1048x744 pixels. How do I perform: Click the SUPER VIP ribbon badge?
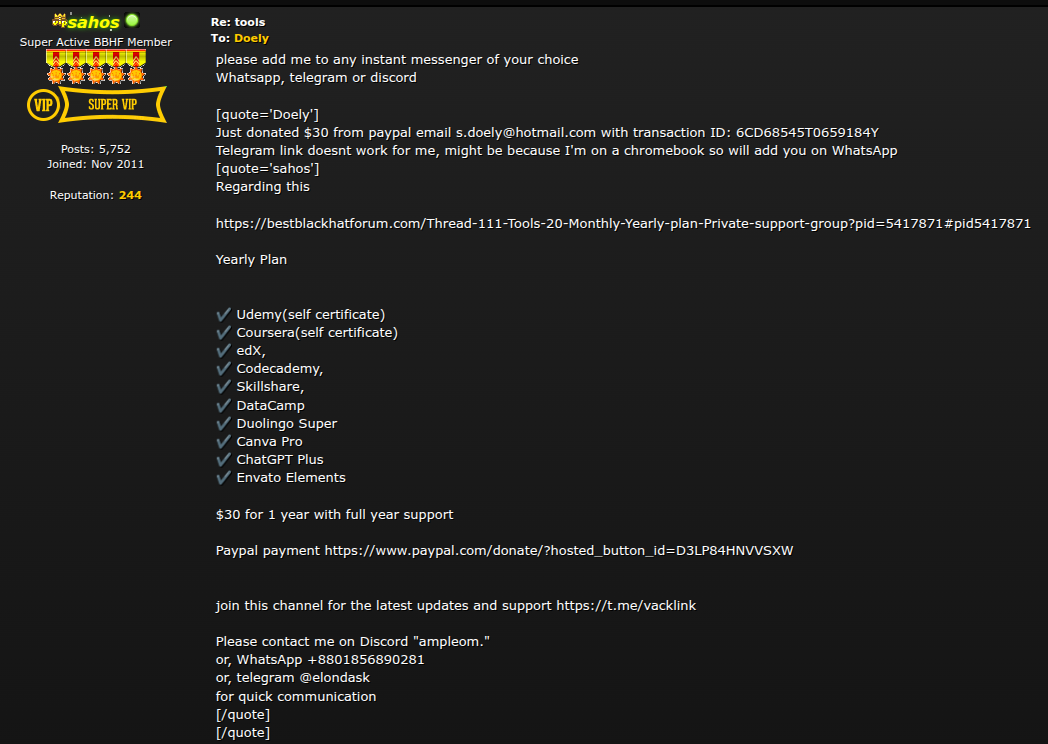pyautogui.click(x=112, y=104)
